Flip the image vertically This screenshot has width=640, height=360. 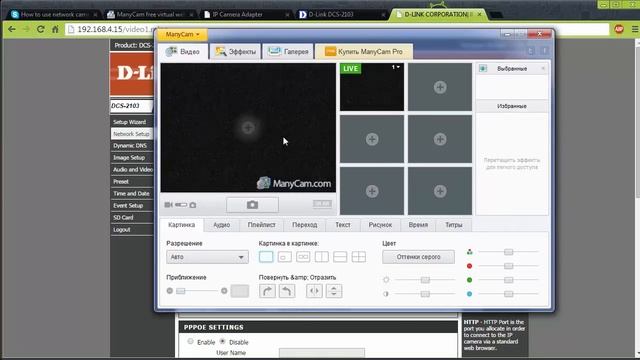[x=334, y=291]
